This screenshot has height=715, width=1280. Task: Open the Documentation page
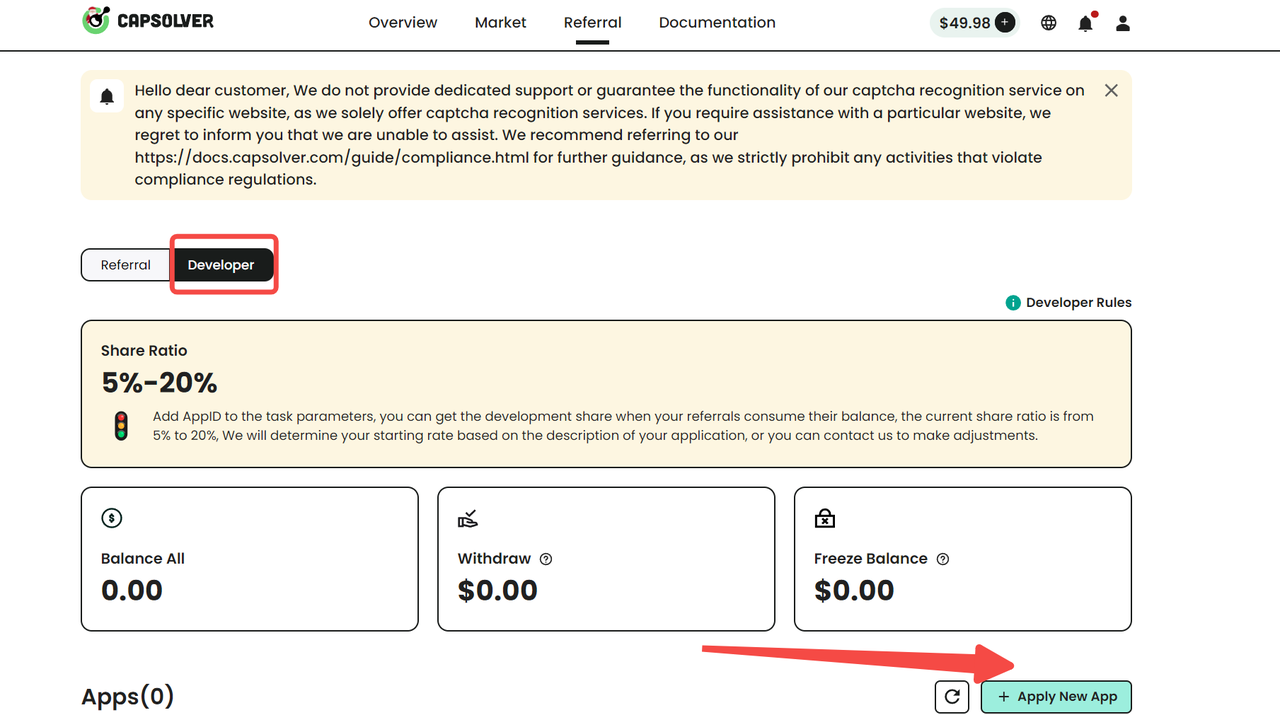(717, 22)
